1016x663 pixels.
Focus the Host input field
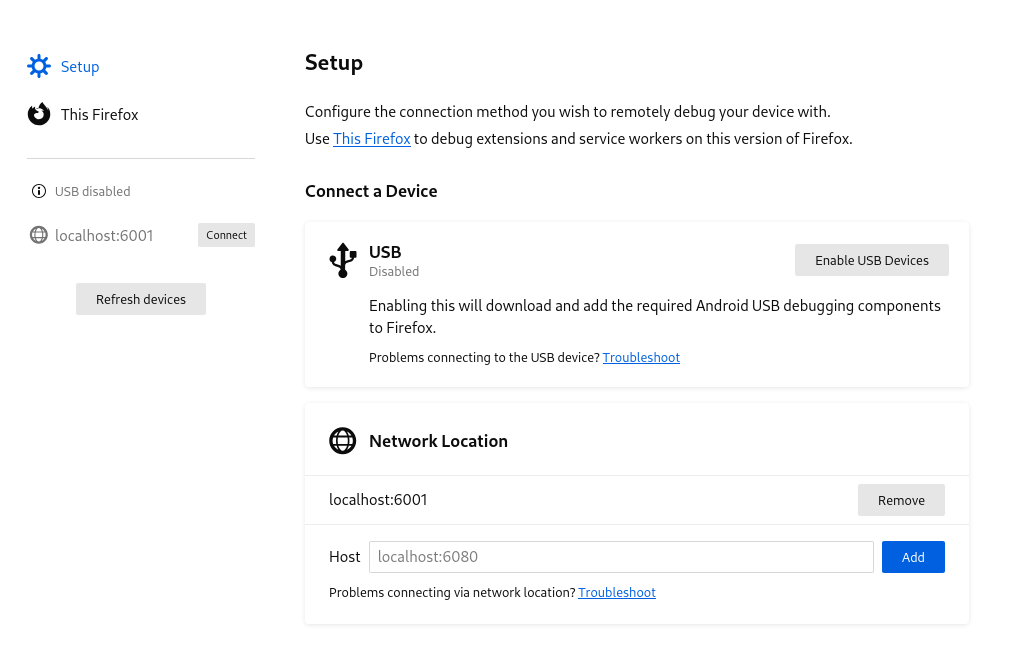pos(621,557)
